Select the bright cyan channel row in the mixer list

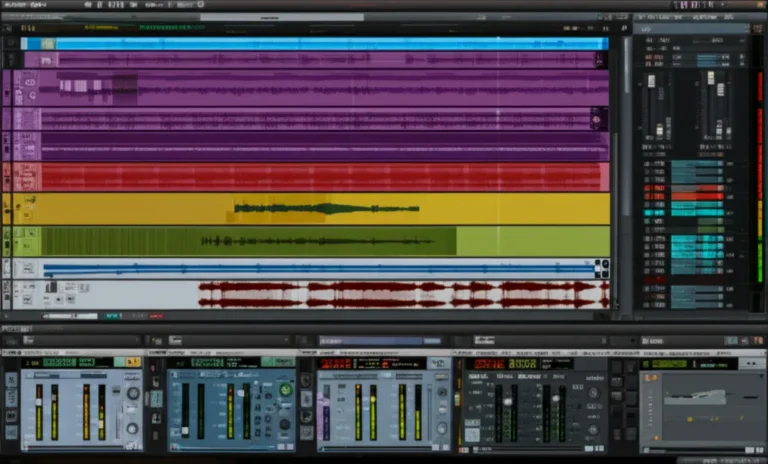point(684,213)
